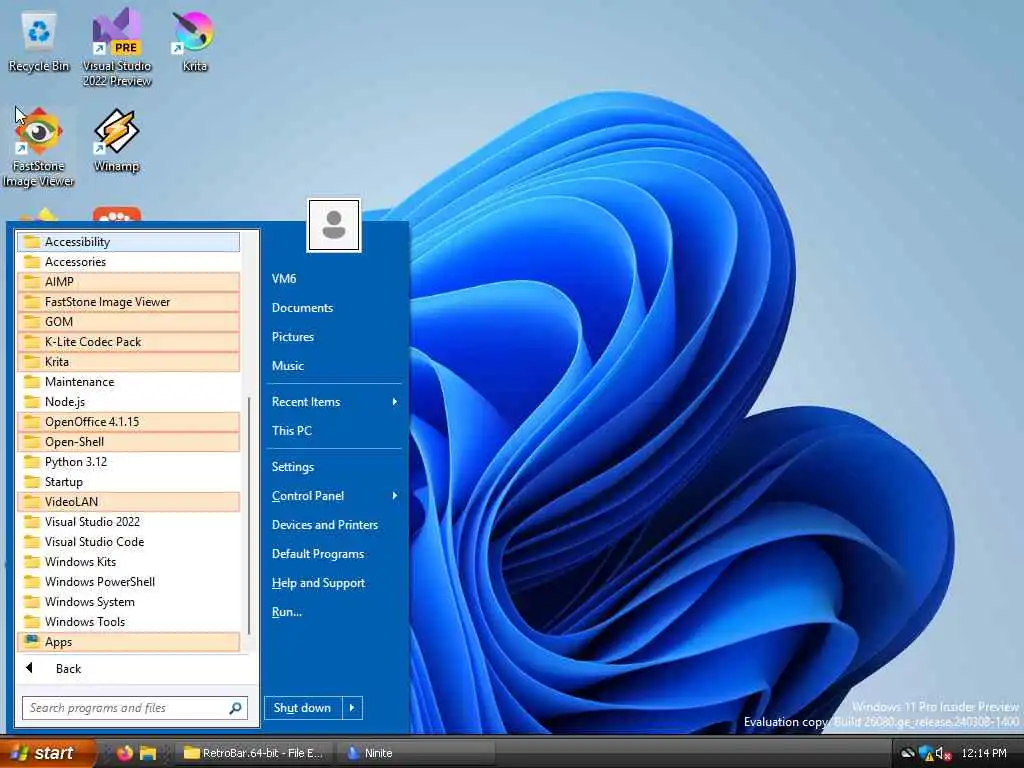The height and width of the screenshot is (768, 1024).
Task: Open Settings from the Start menu
Action: [x=333, y=467]
